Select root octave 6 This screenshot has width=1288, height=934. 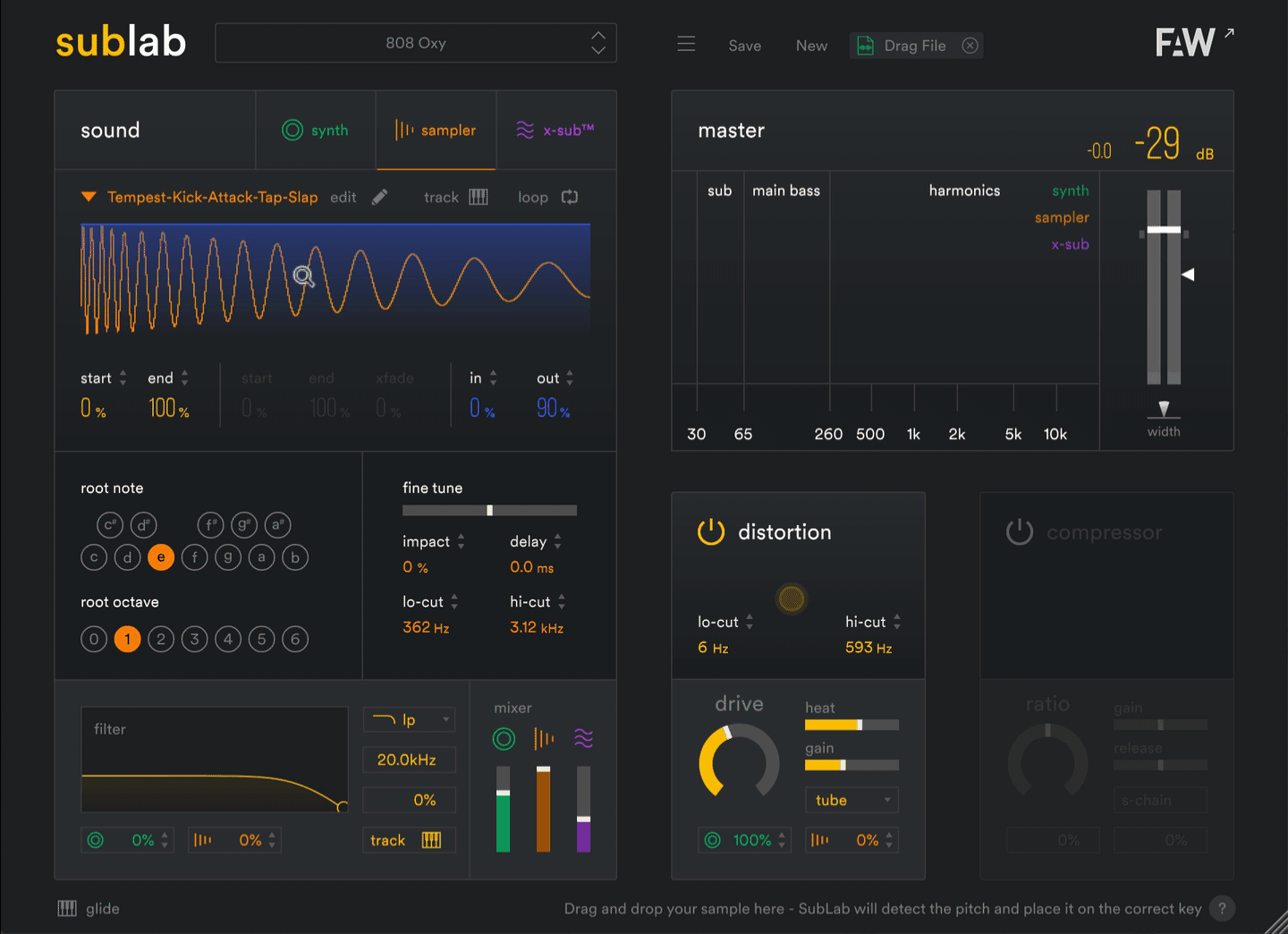(x=295, y=639)
